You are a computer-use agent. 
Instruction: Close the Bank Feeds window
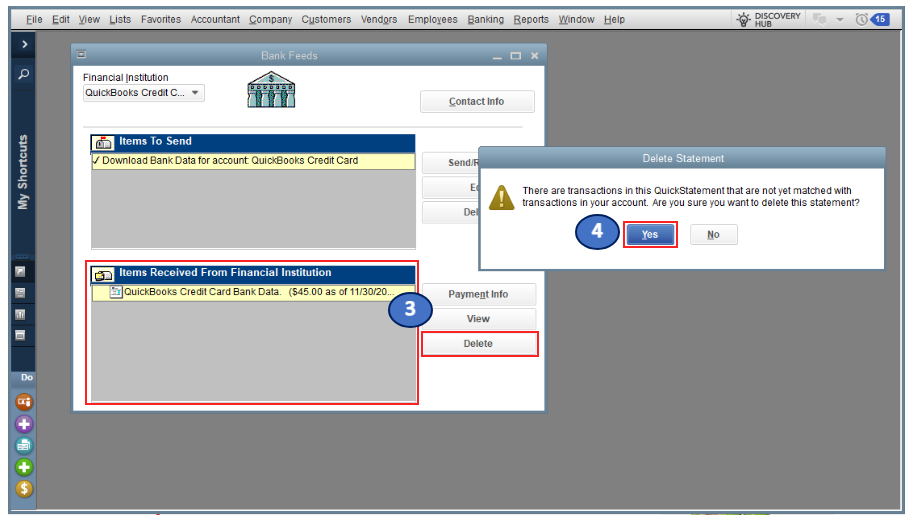tap(535, 56)
